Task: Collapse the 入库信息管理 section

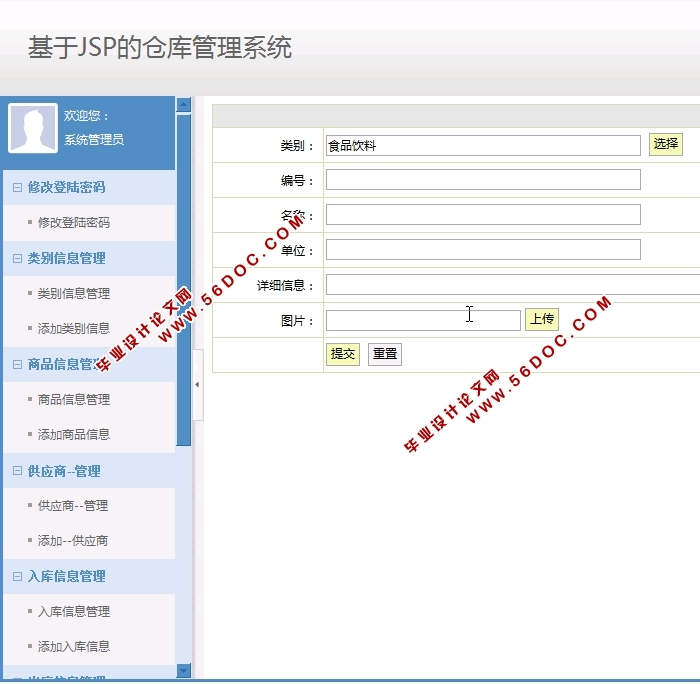Action: 17,576
